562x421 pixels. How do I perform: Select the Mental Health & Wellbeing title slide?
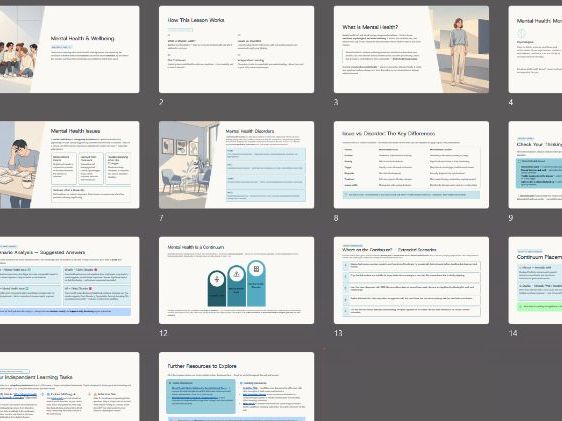[x=70, y=49]
